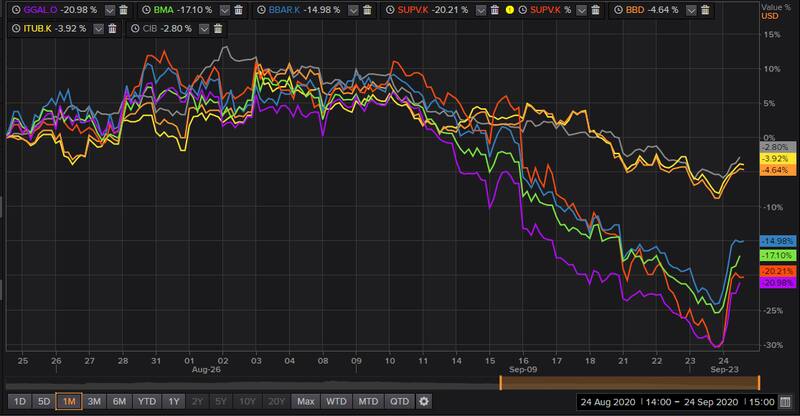This screenshot has height=416, width=800.
Task: Select the QTD period tab
Action: (x=401, y=402)
